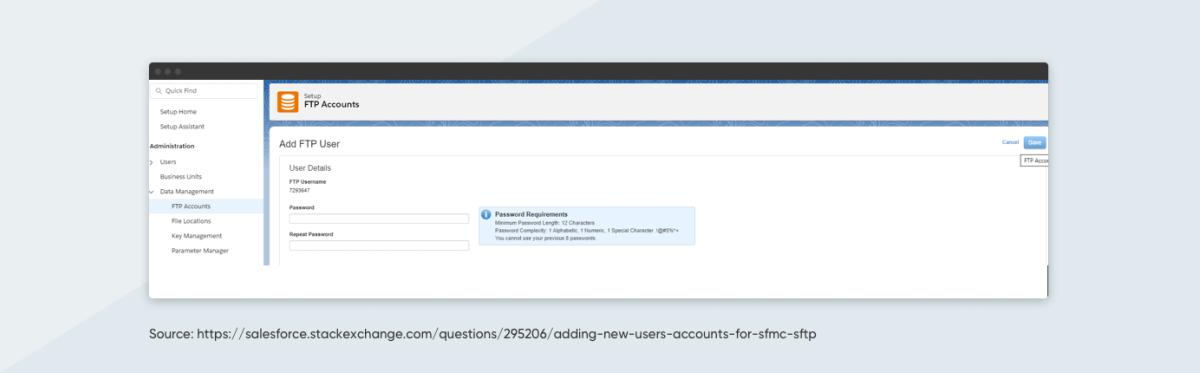Click the Password input field
This screenshot has height=373, width=1200.
pos(379,219)
